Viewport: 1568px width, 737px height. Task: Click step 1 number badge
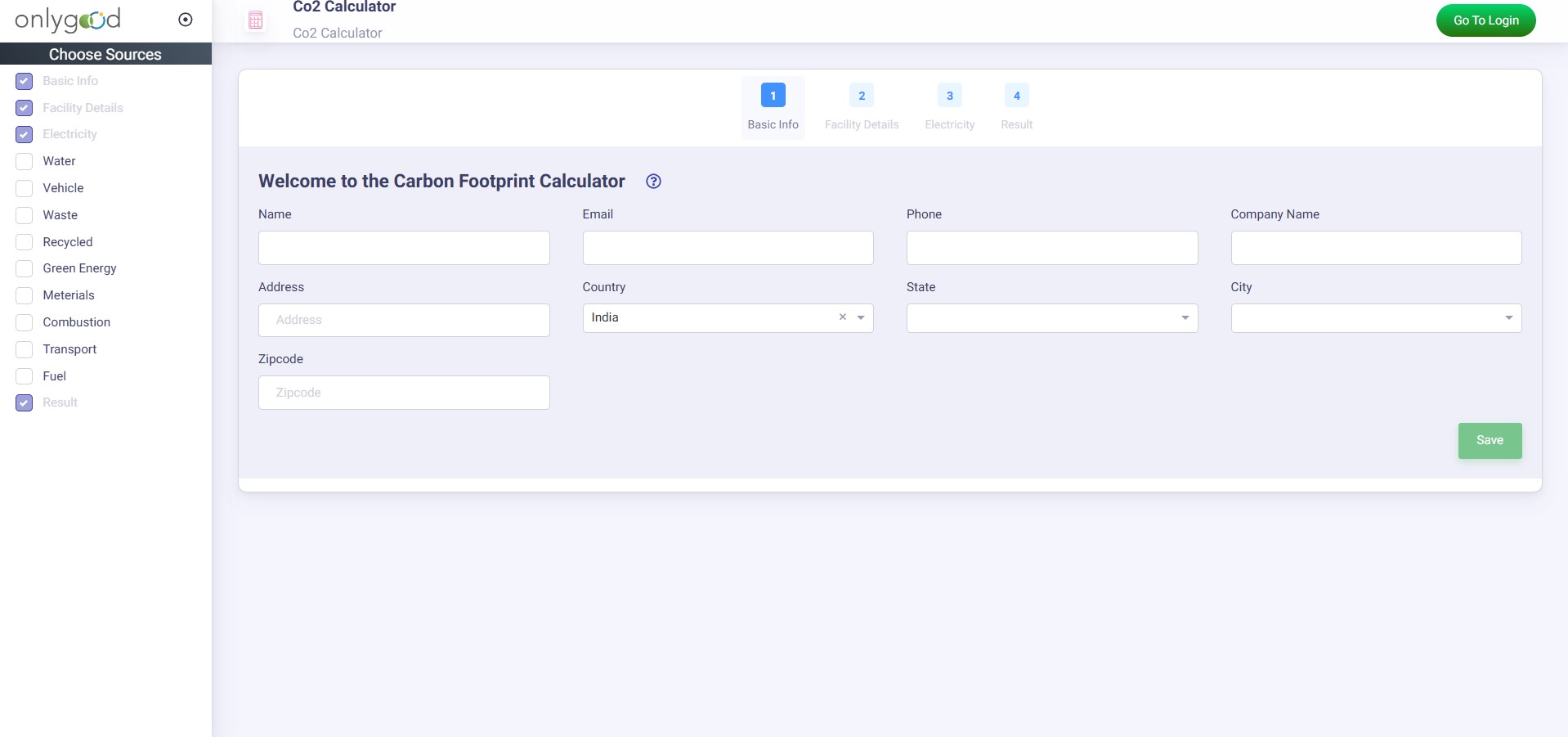[773, 96]
